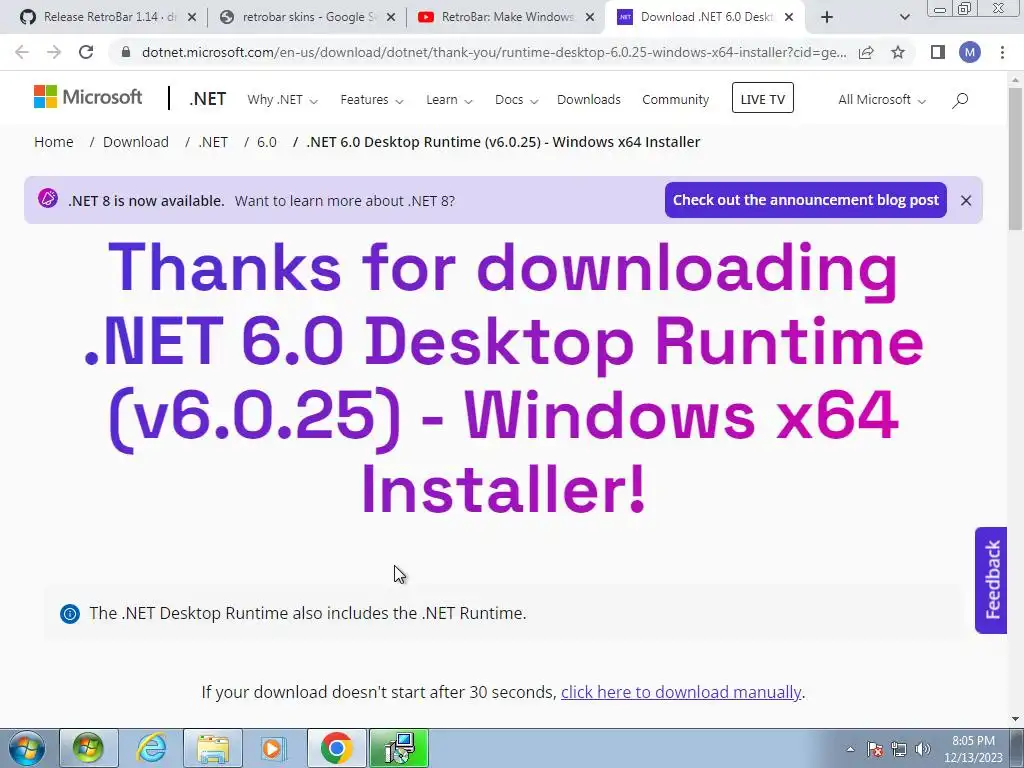Click the network tray icon
Screen dimensions: 1024x768
coord(899,749)
